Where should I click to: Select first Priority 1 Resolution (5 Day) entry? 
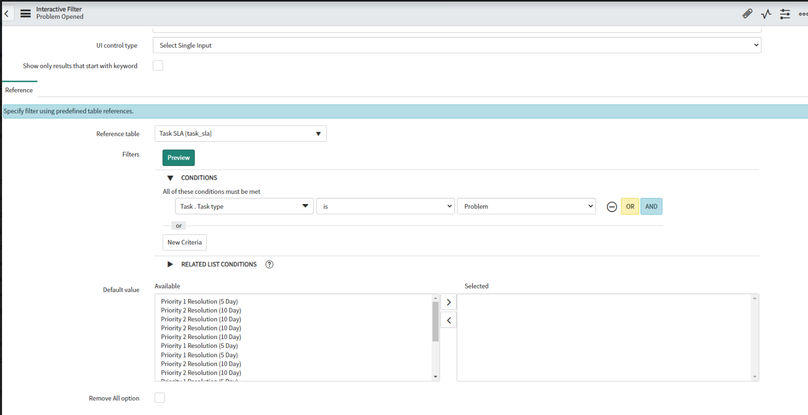click(x=199, y=301)
